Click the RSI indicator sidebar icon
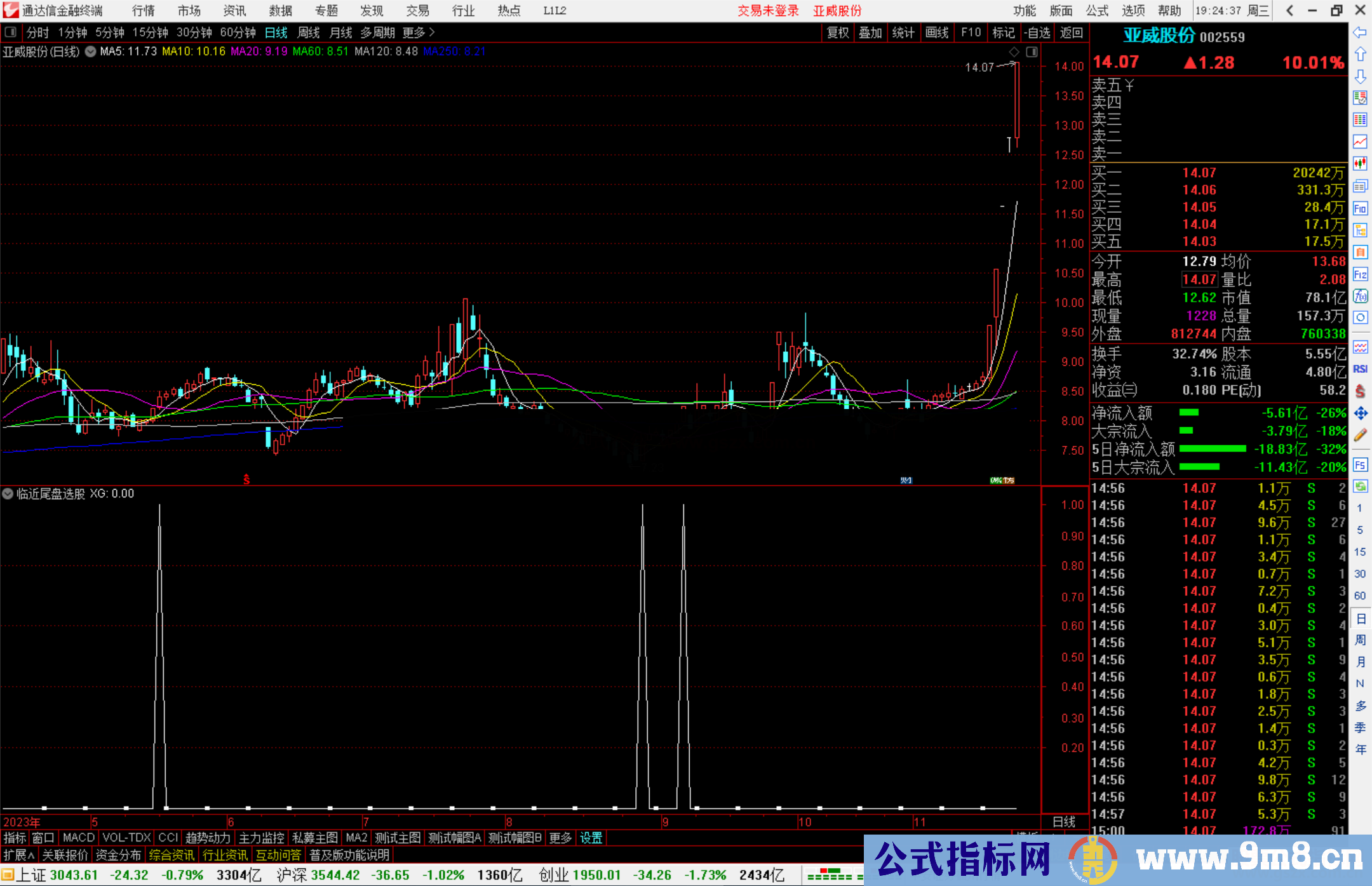Screen dimensions: 1372x886 coord(1360,369)
